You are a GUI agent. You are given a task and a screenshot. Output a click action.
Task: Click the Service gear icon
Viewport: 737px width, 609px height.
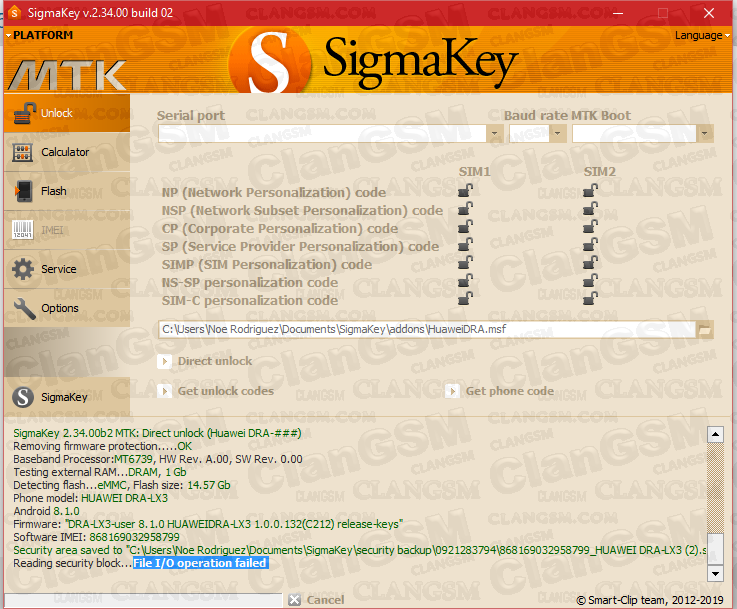click(23, 269)
